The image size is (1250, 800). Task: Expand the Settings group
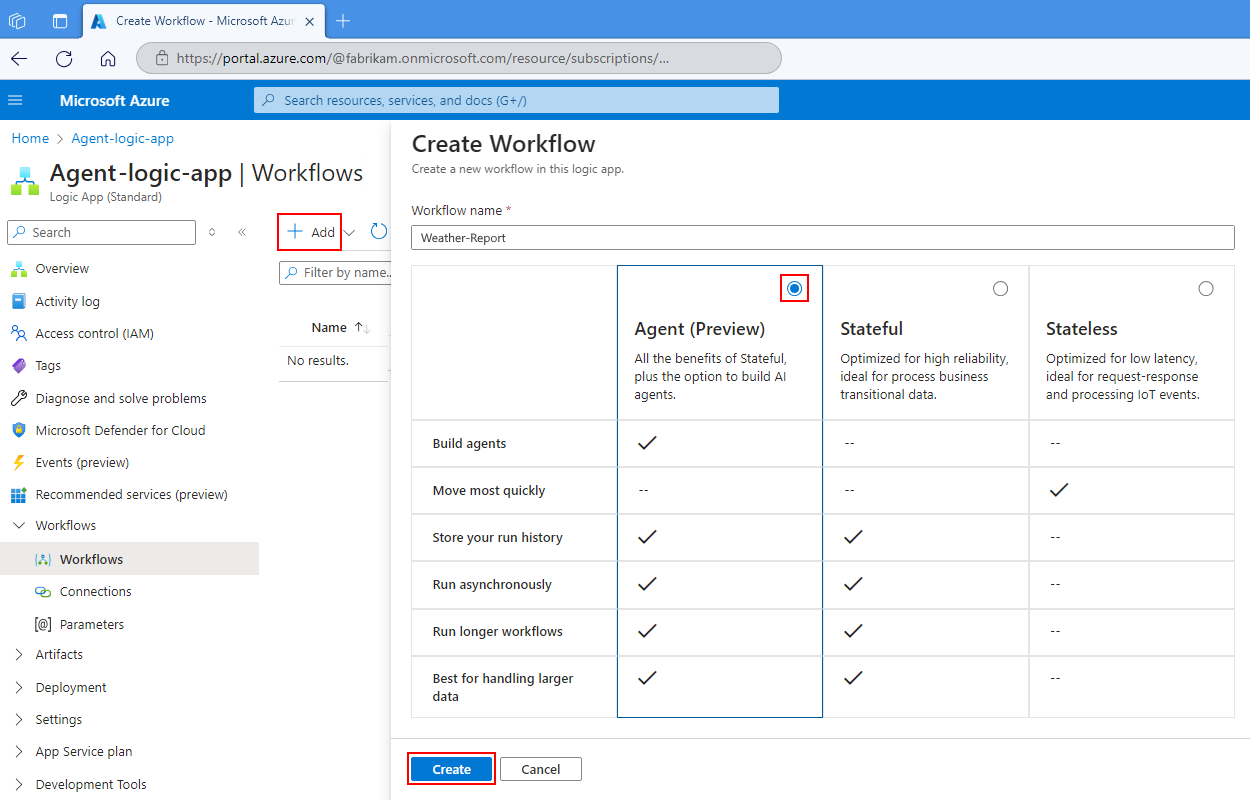[x=19, y=719]
